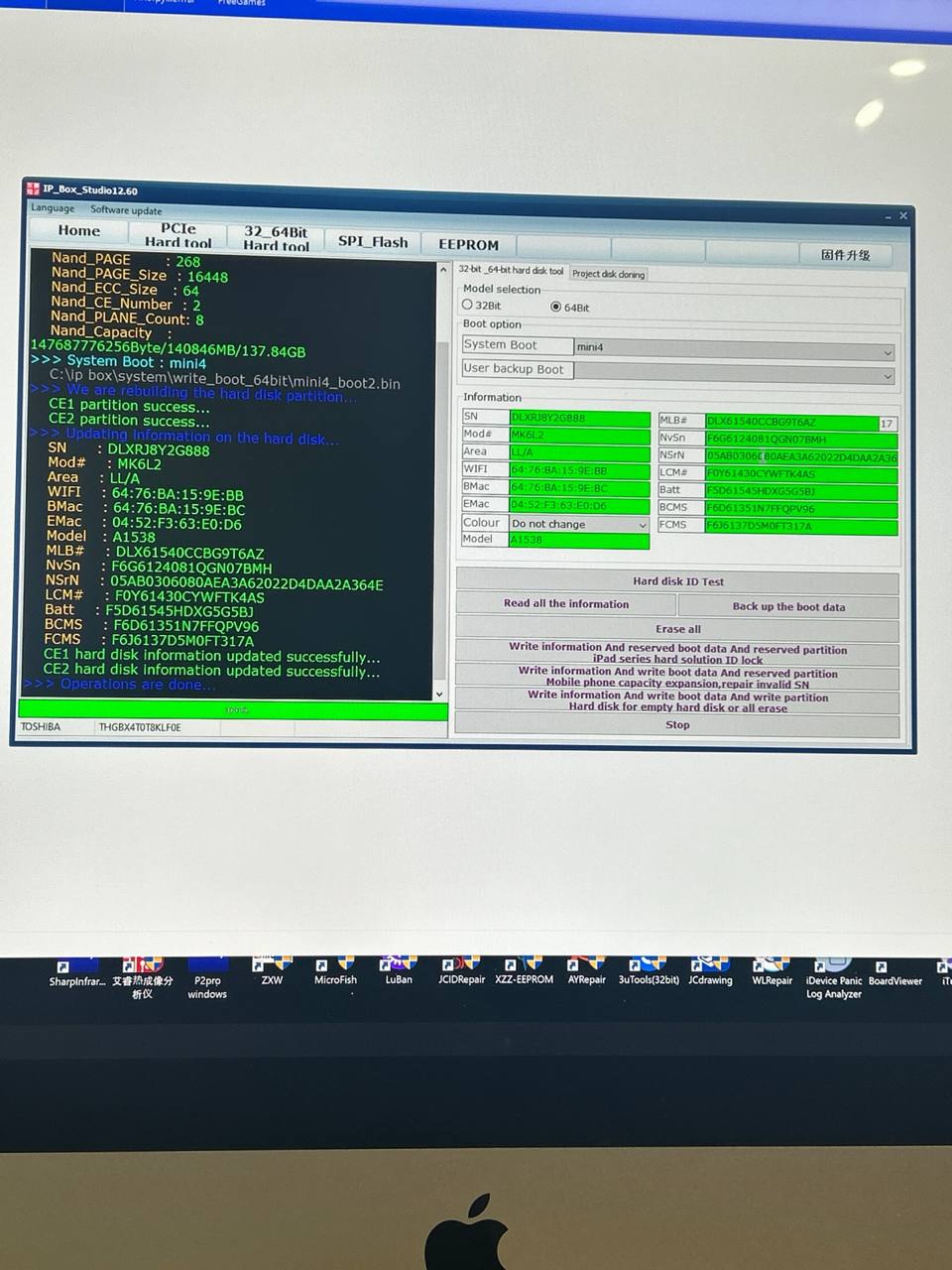This screenshot has height=1270, width=952.
Task: Click the LCM# value field
Action: 801,474
